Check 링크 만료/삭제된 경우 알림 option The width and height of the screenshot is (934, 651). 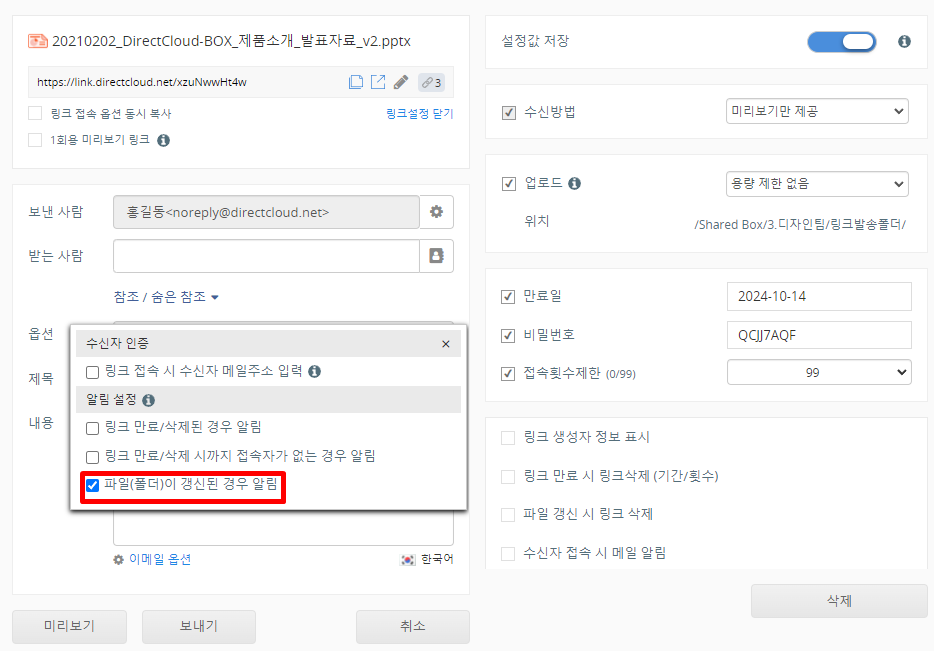[93, 428]
